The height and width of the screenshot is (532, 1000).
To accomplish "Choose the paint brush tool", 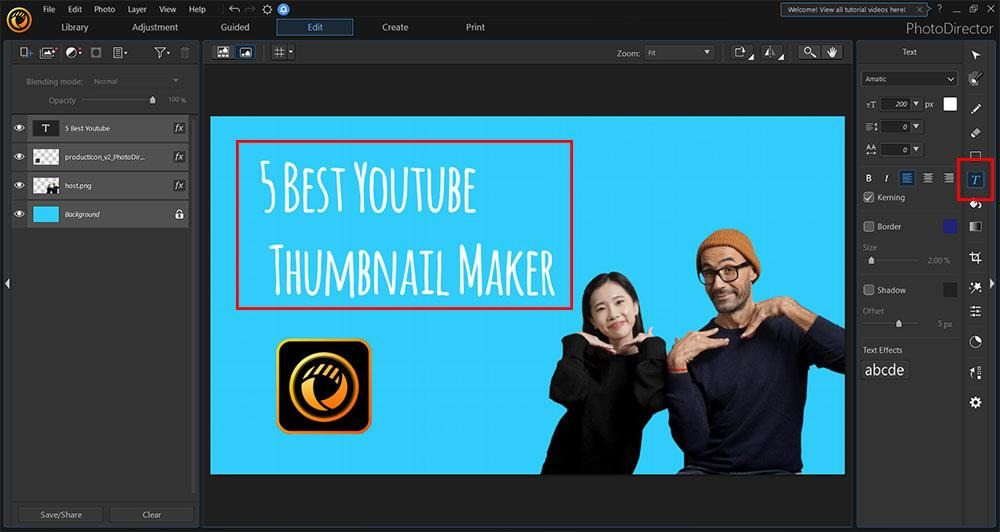I will point(975,78).
